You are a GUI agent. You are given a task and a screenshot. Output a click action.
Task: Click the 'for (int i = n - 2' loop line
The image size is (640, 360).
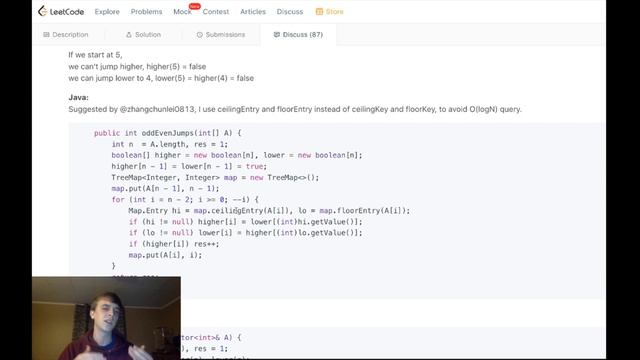click(x=185, y=200)
